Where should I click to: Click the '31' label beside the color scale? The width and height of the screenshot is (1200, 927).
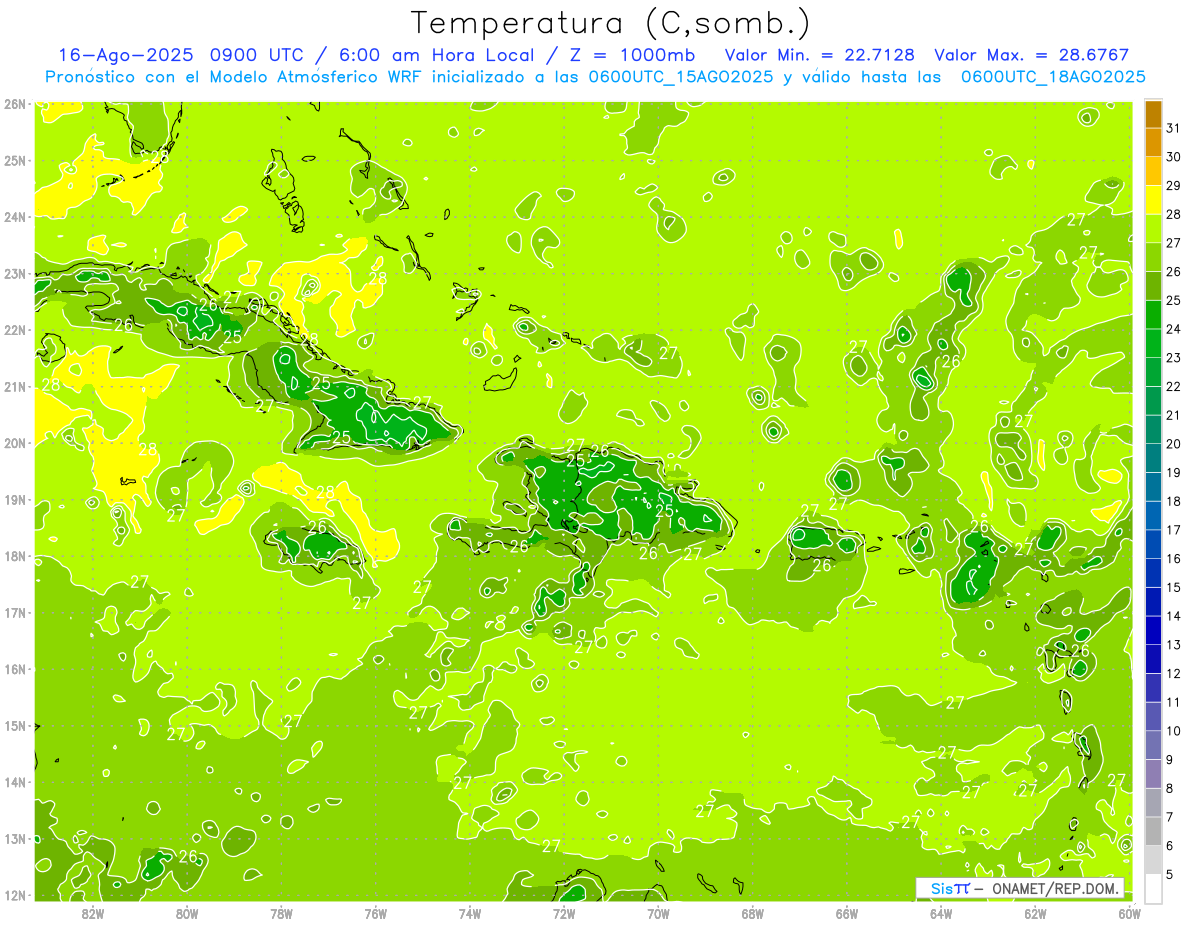[1173, 128]
